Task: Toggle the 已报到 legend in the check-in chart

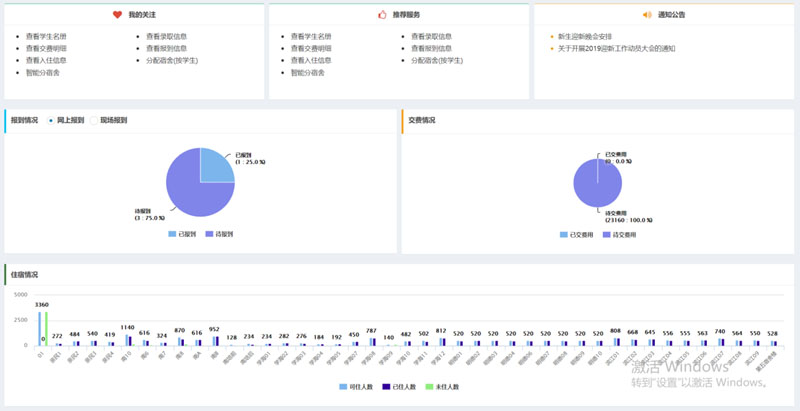Action: 178,233
